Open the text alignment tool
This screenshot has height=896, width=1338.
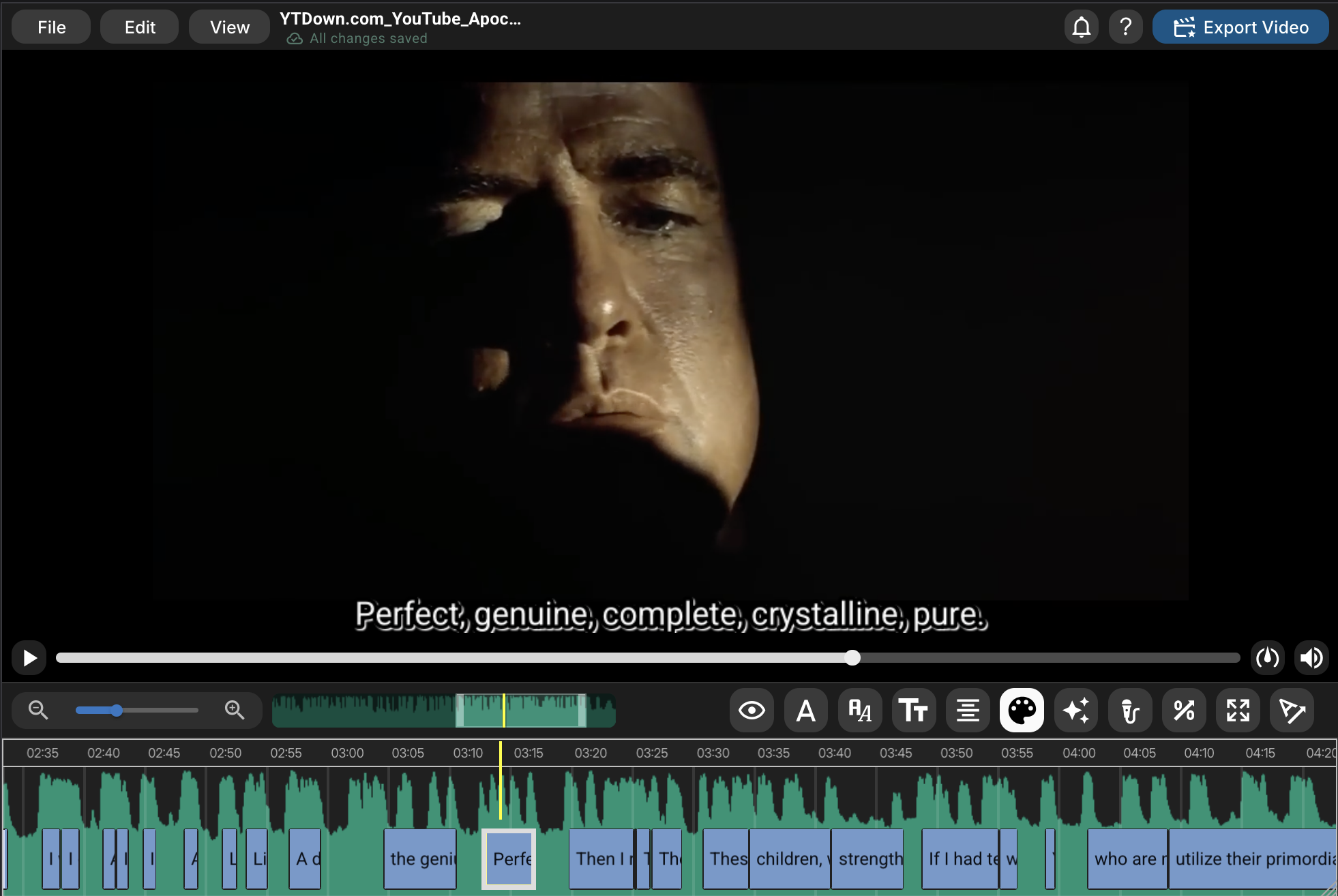pyautogui.click(x=968, y=711)
